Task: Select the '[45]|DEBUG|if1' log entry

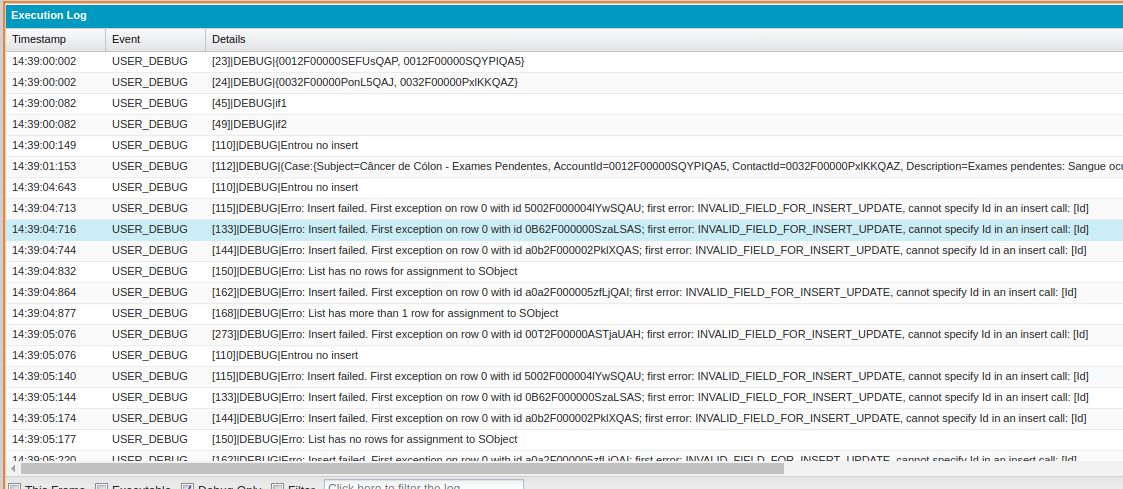Action: tap(564, 103)
